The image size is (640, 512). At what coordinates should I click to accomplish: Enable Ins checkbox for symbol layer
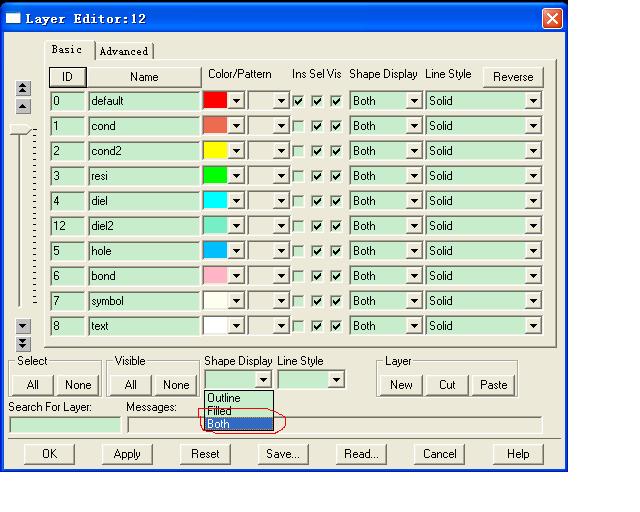pos(298,301)
